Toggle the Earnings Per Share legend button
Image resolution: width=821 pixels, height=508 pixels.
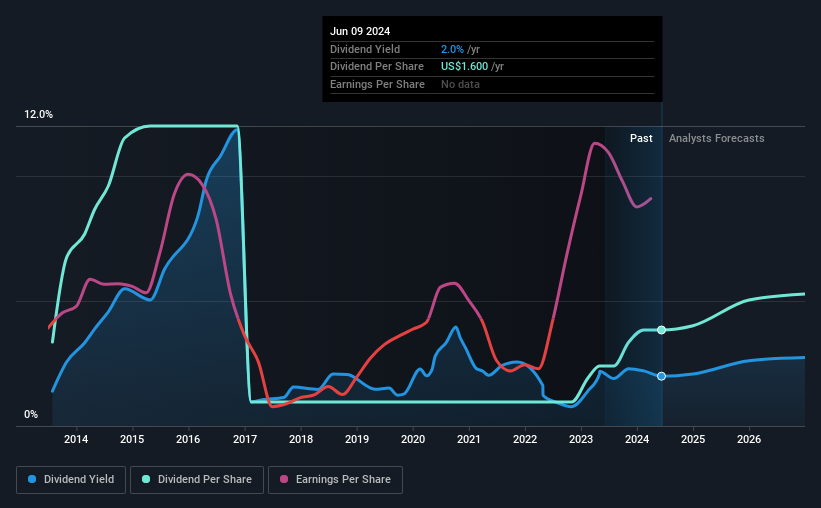click(336, 480)
